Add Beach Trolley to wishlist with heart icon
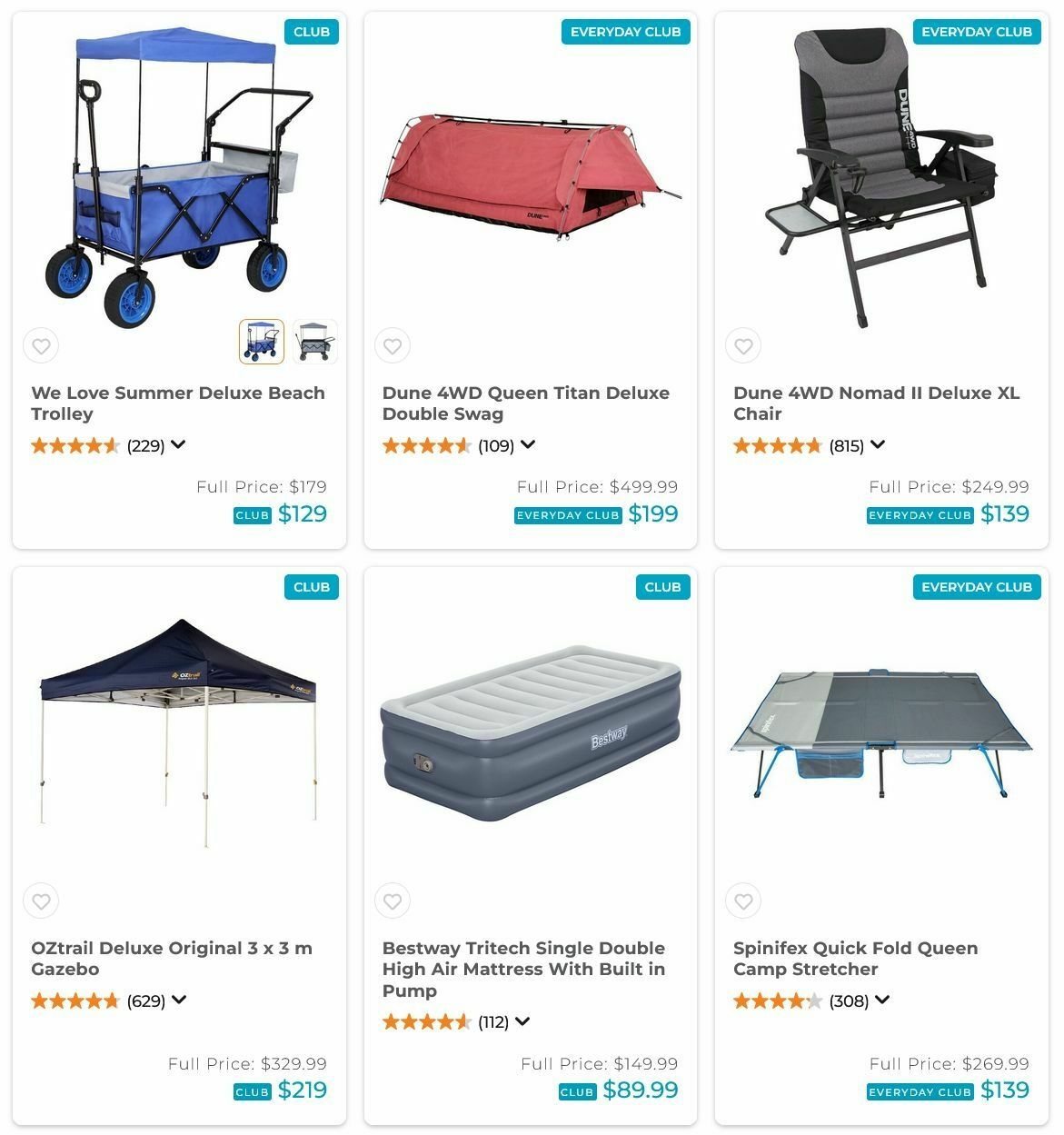Viewport: 1064px width, 1135px height. coord(41,346)
